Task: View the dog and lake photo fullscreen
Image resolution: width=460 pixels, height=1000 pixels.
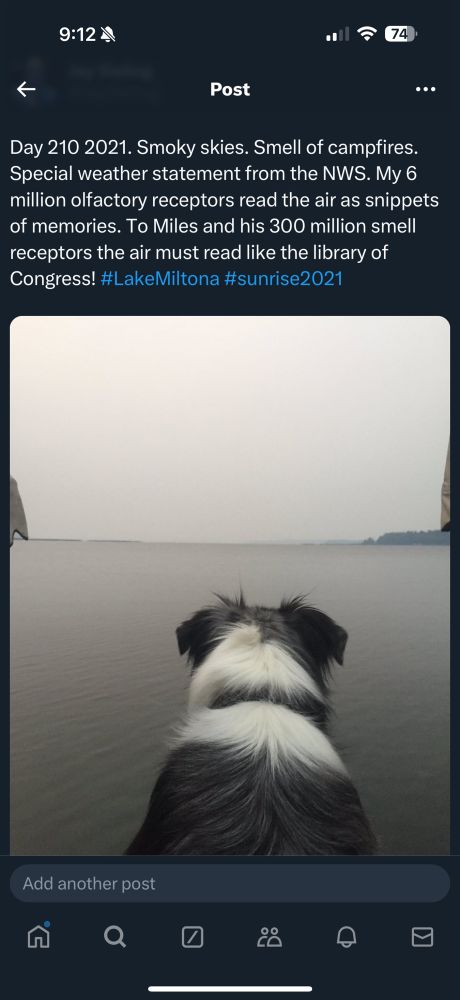Action: pyautogui.click(x=230, y=585)
